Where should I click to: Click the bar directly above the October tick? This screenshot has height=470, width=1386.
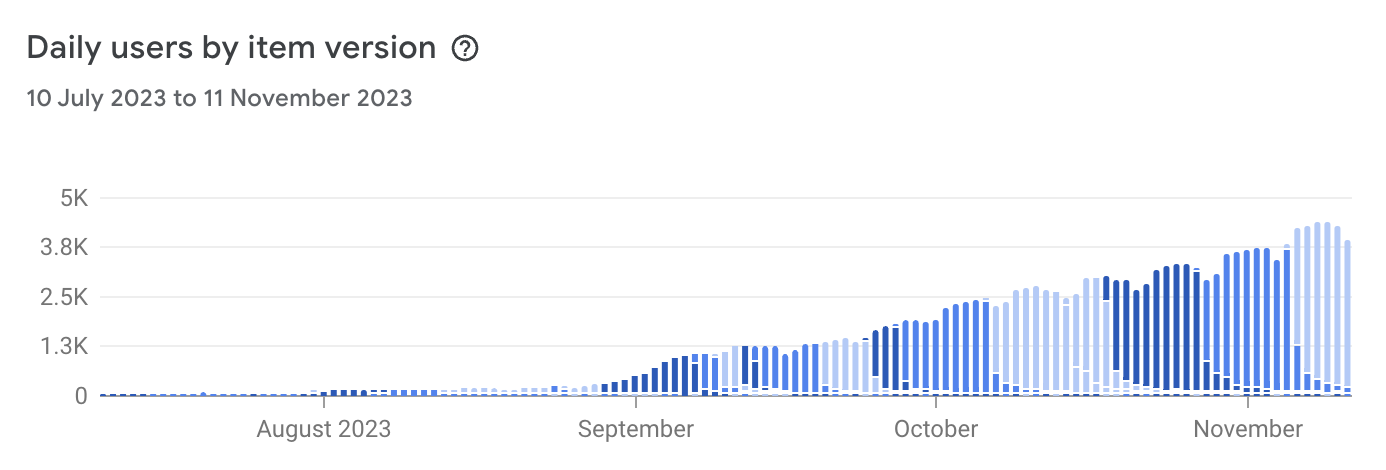(x=936, y=358)
